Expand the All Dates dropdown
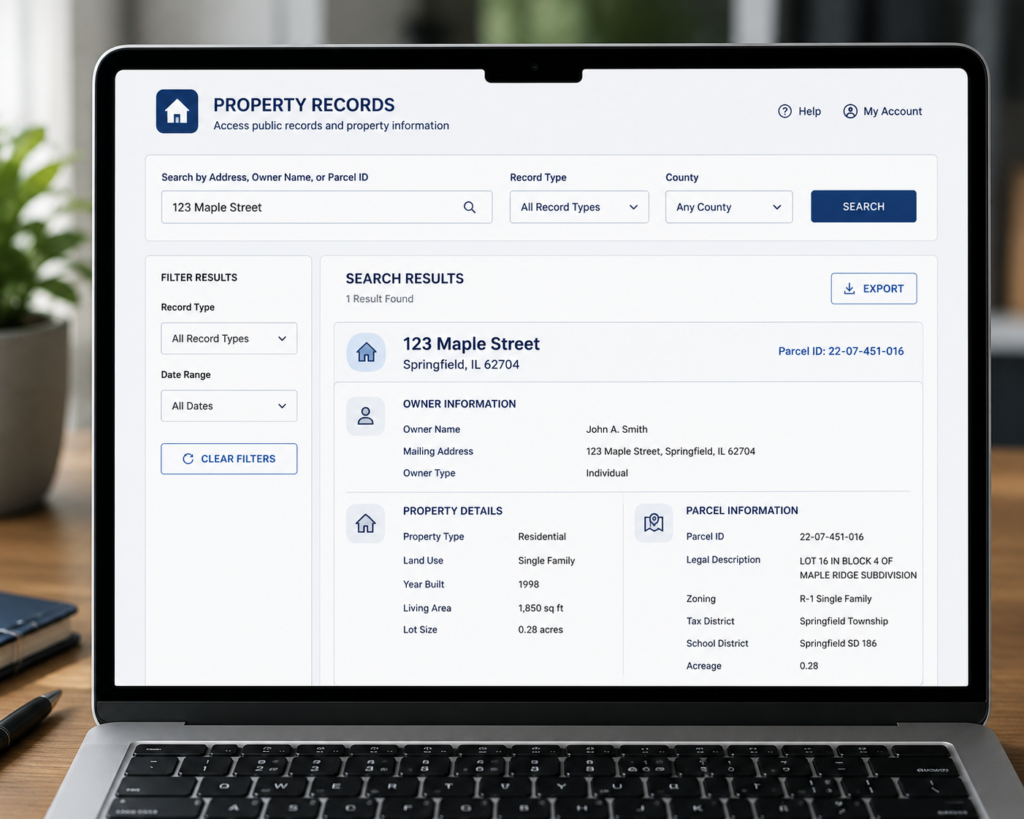The height and width of the screenshot is (819, 1024). point(229,406)
